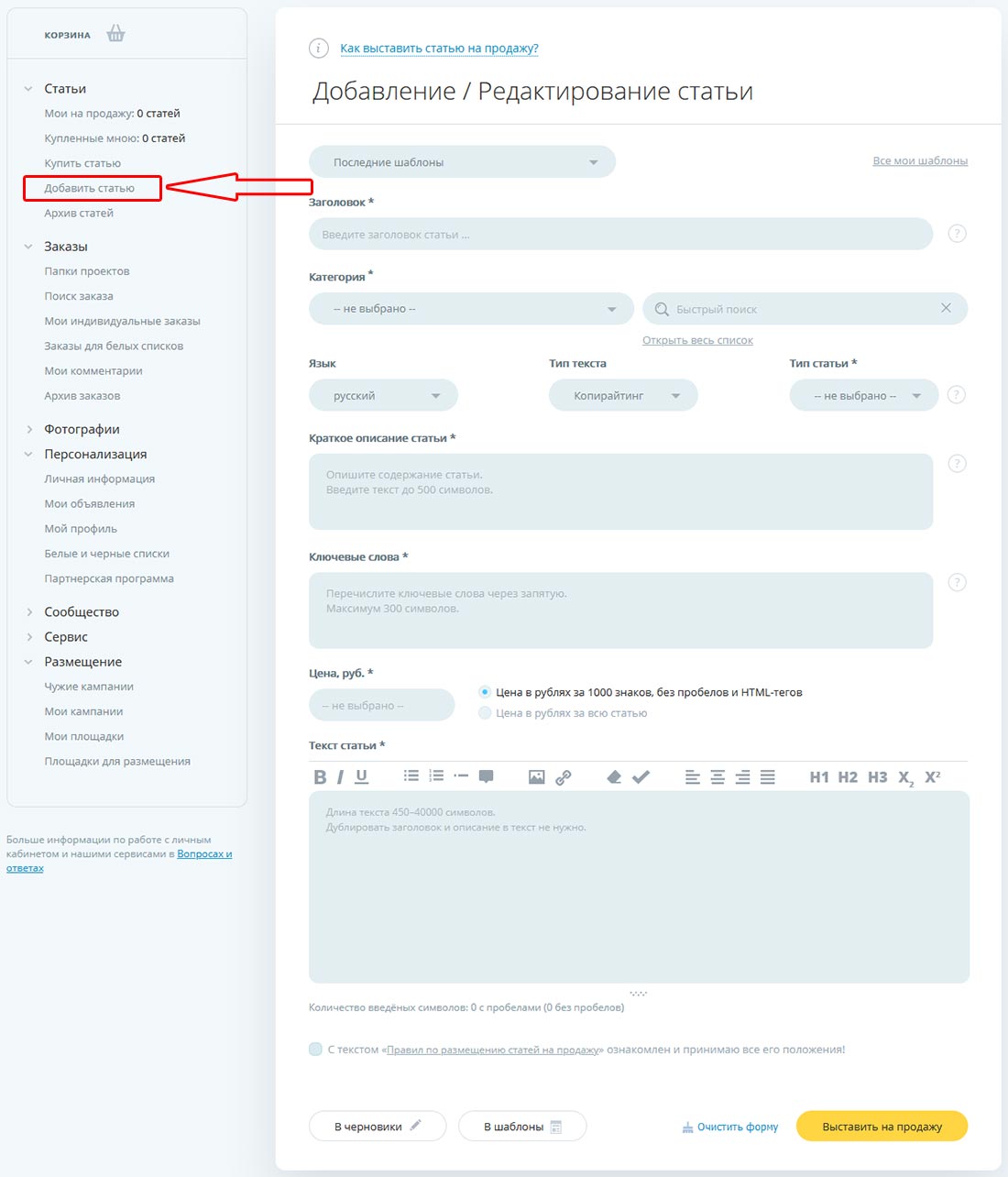Check the rules acceptance checkbox
This screenshot has width=1008, height=1177.
tap(314, 1050)
